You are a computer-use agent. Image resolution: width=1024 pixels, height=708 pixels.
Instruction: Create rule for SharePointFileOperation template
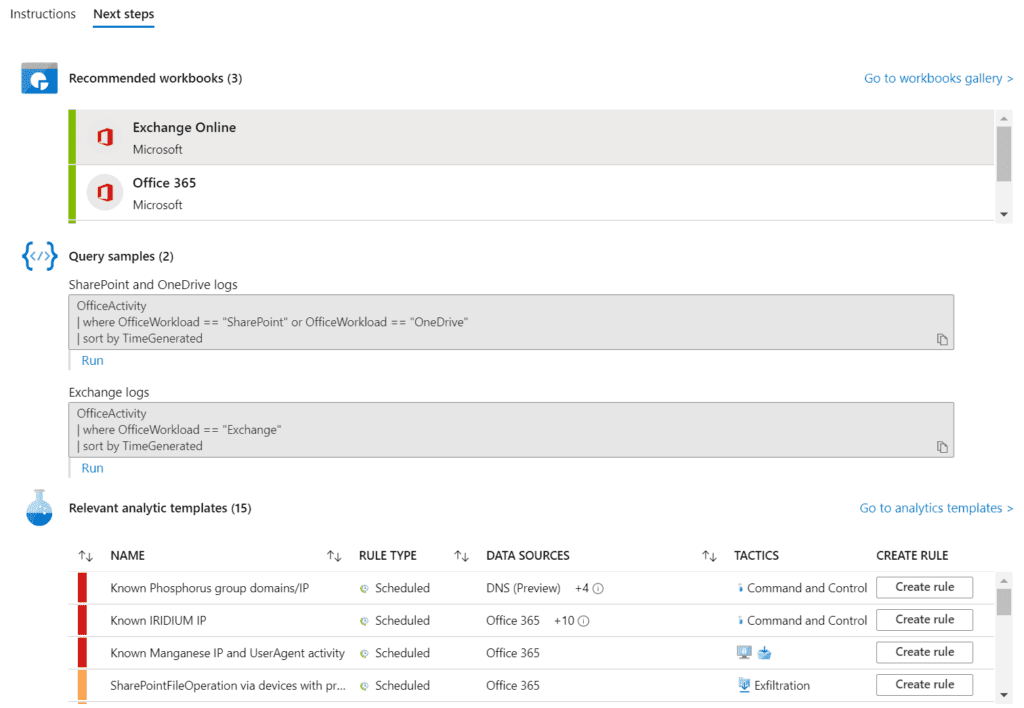pyautogui.click(x=924, y=685)
